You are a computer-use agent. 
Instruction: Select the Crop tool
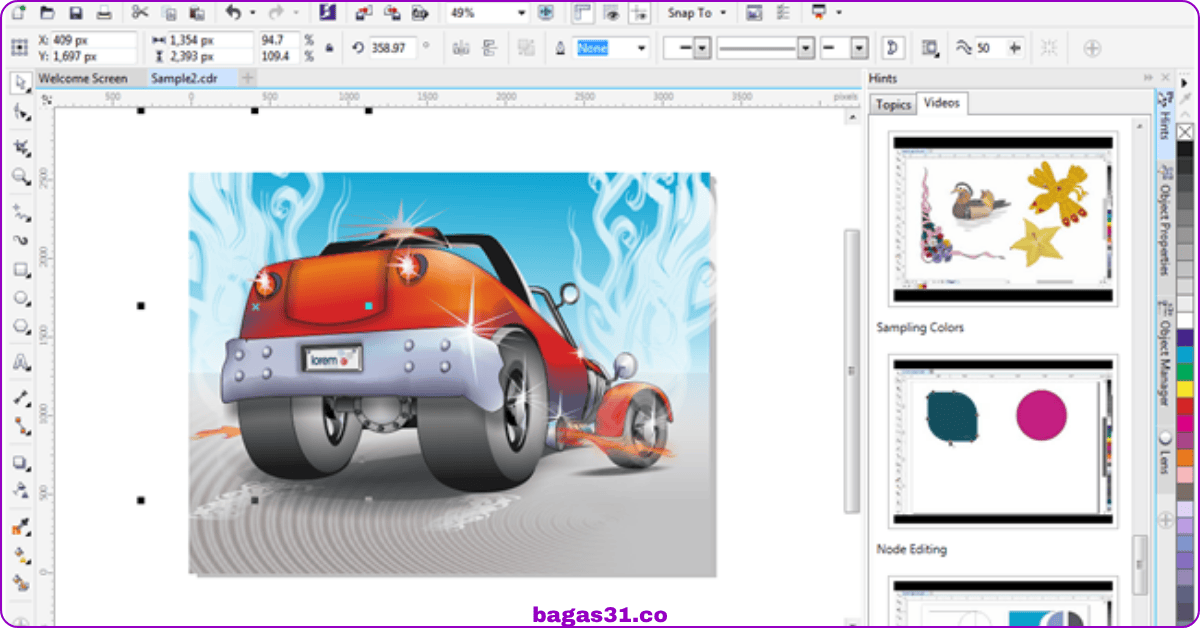click(x=20, y=148)
